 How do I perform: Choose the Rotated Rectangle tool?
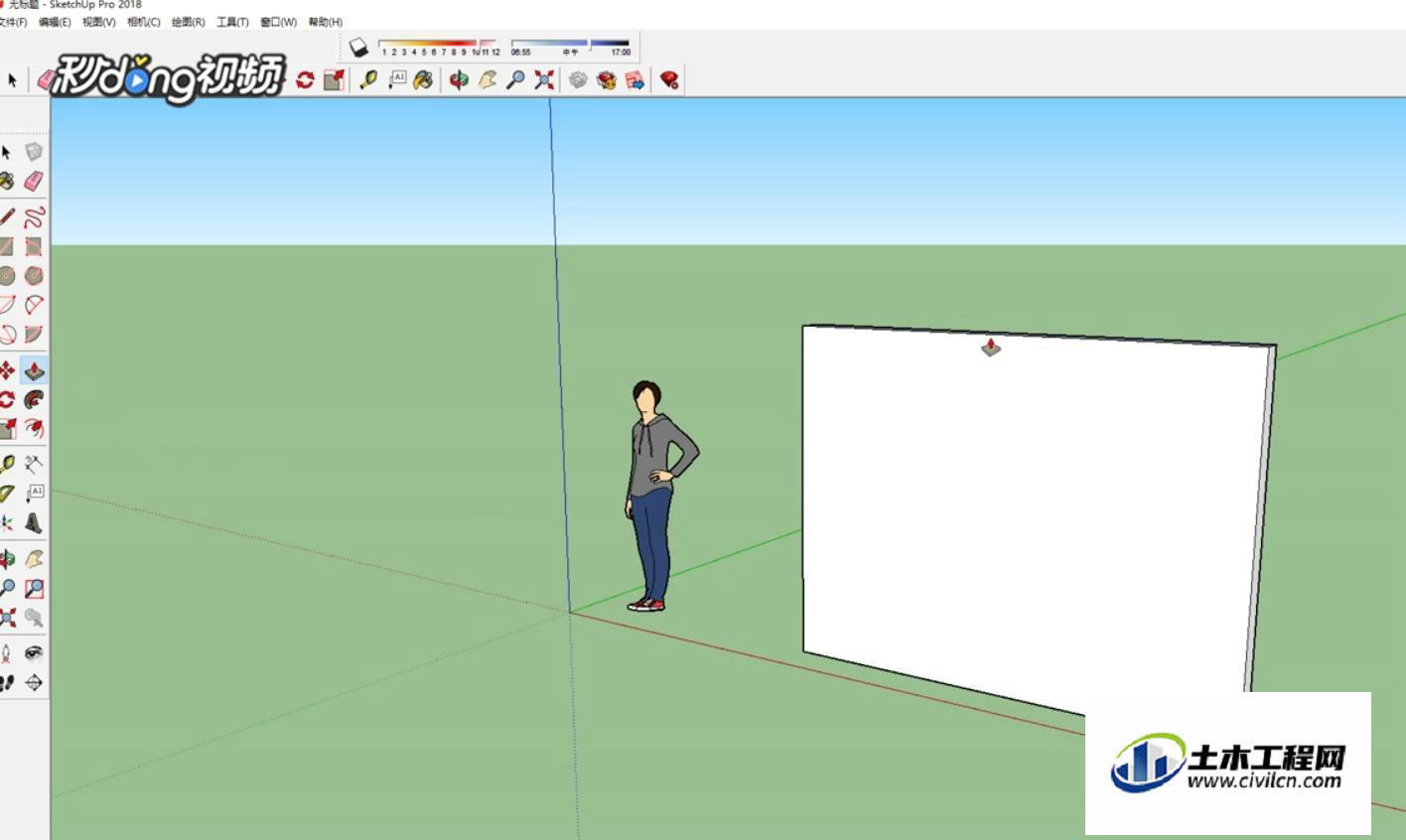pos(34,246)
